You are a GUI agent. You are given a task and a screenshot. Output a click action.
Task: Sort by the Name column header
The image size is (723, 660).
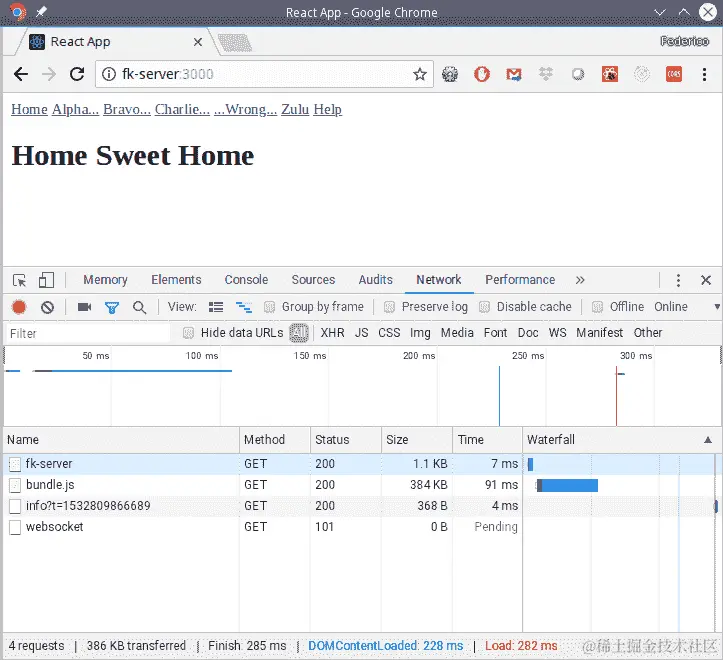121,440
